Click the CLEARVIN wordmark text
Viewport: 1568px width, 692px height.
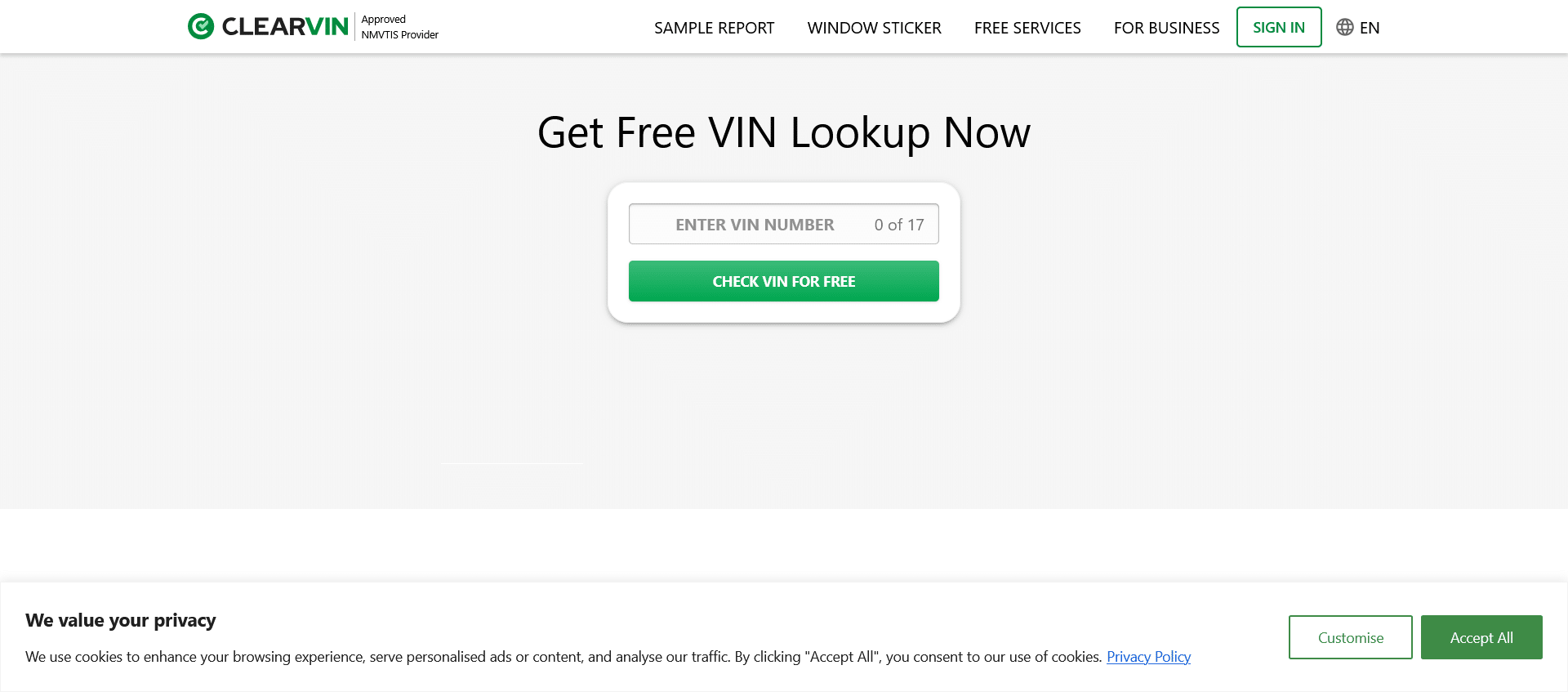click(x=285, y=27)
